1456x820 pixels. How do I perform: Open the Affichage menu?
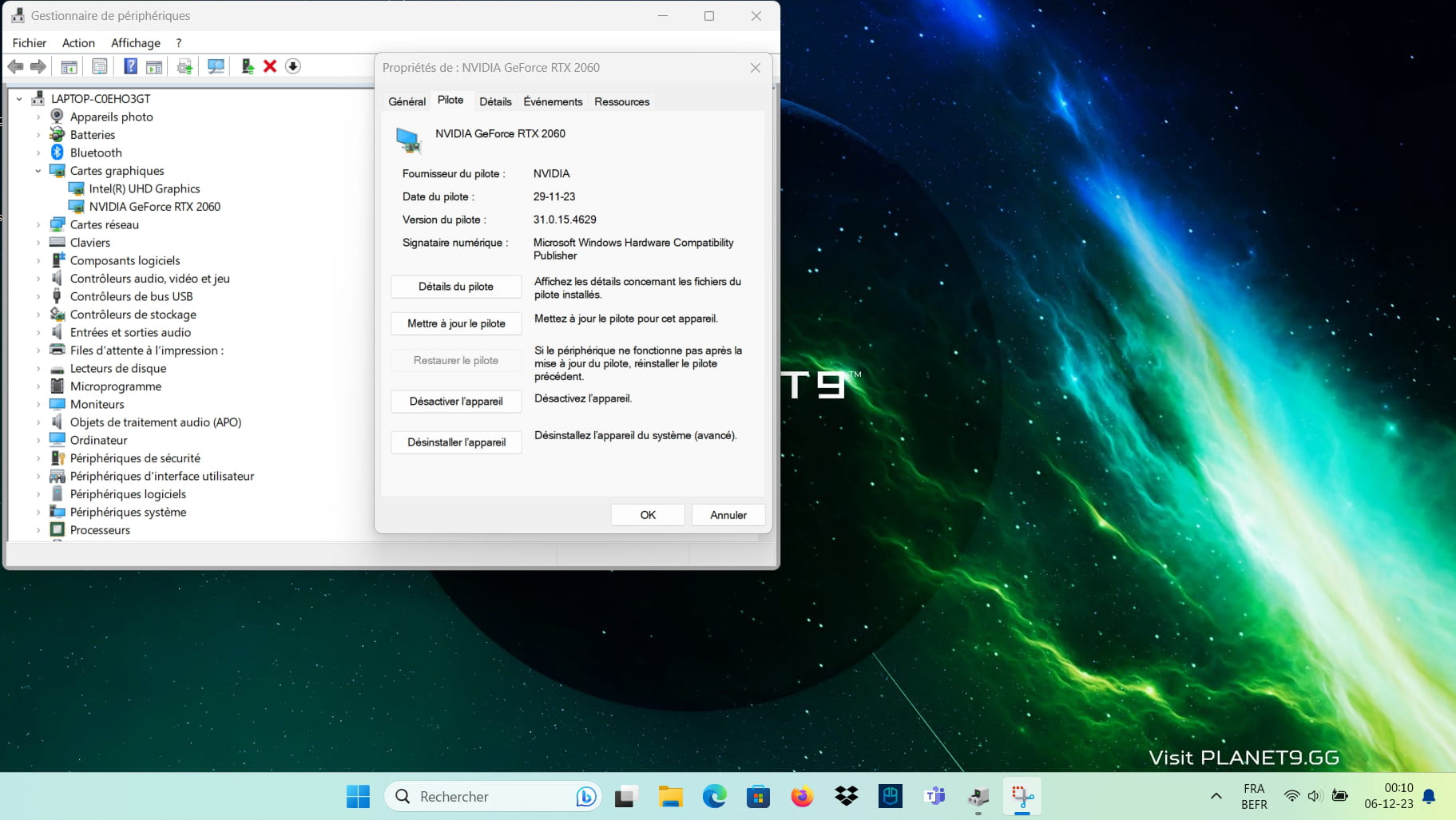coord(136,43)
